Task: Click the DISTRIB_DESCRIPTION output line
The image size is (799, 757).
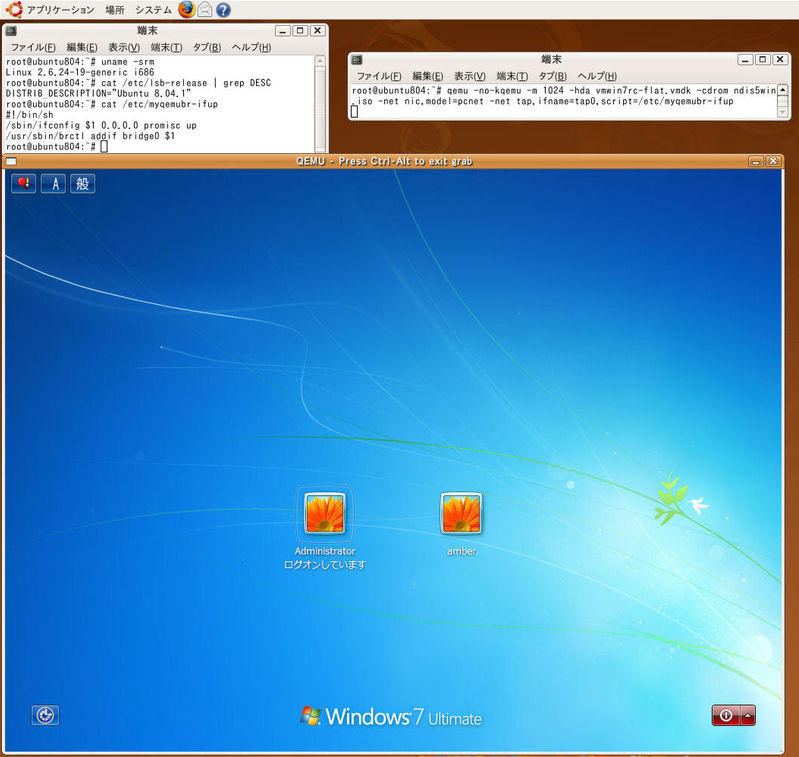Action: [98, 94]
